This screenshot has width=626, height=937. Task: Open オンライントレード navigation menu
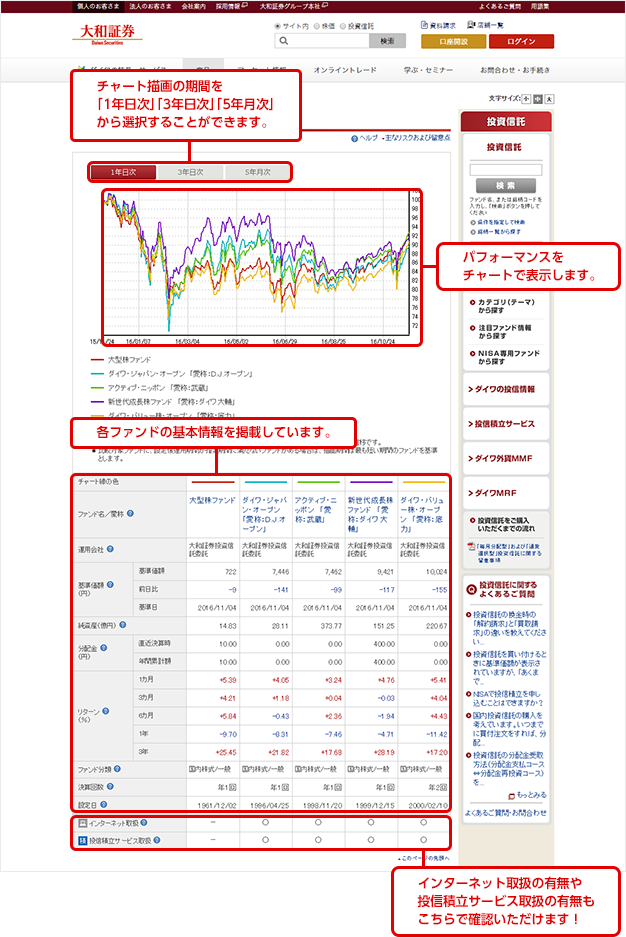(x=345, y=70)
